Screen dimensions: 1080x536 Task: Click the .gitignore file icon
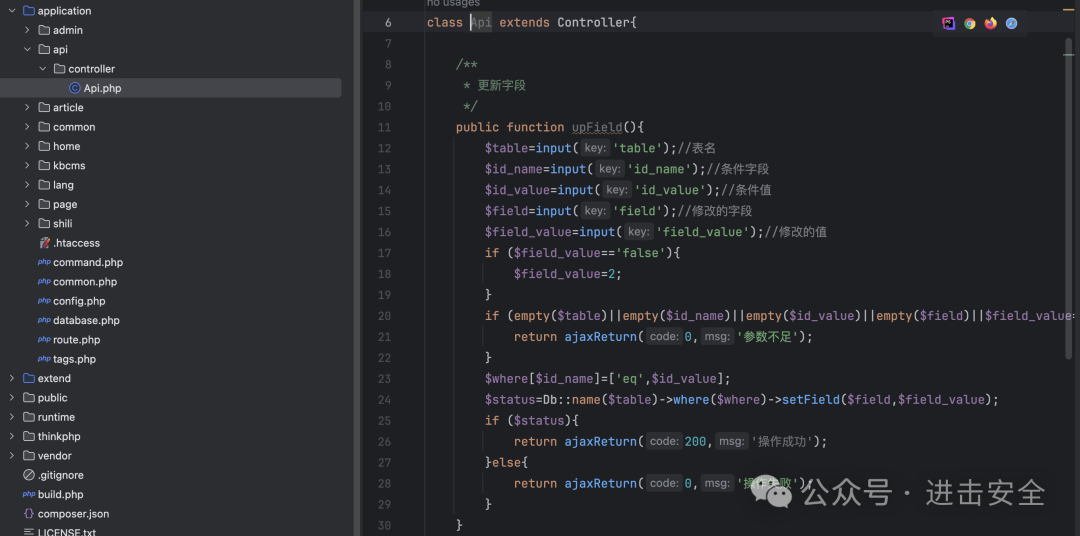point(29,475)
